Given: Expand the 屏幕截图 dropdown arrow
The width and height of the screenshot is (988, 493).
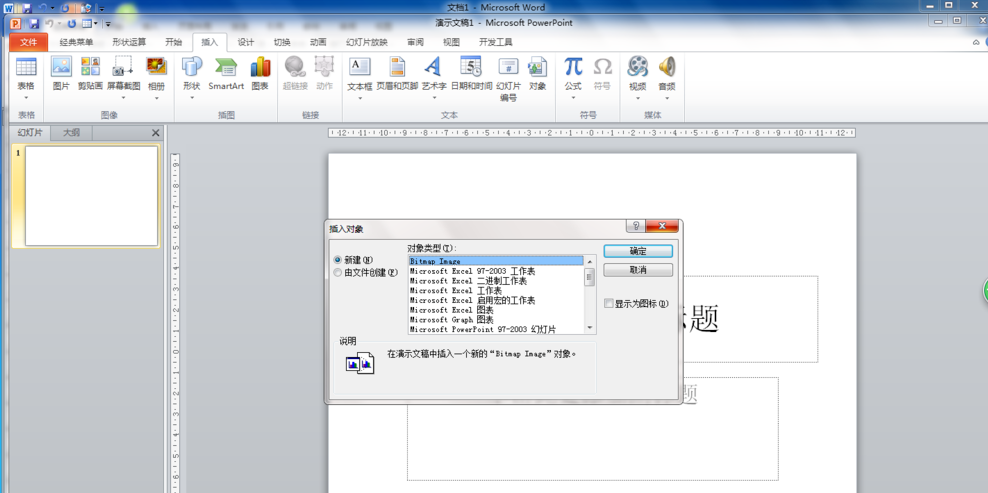Looking at the screenshot, I should click(x=123, y=98).
